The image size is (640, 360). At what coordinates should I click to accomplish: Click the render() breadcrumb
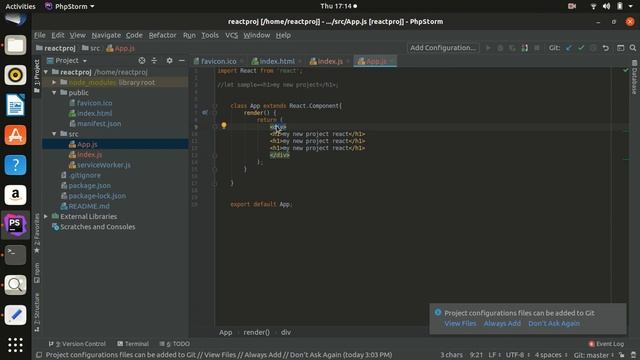coord(256,332)
